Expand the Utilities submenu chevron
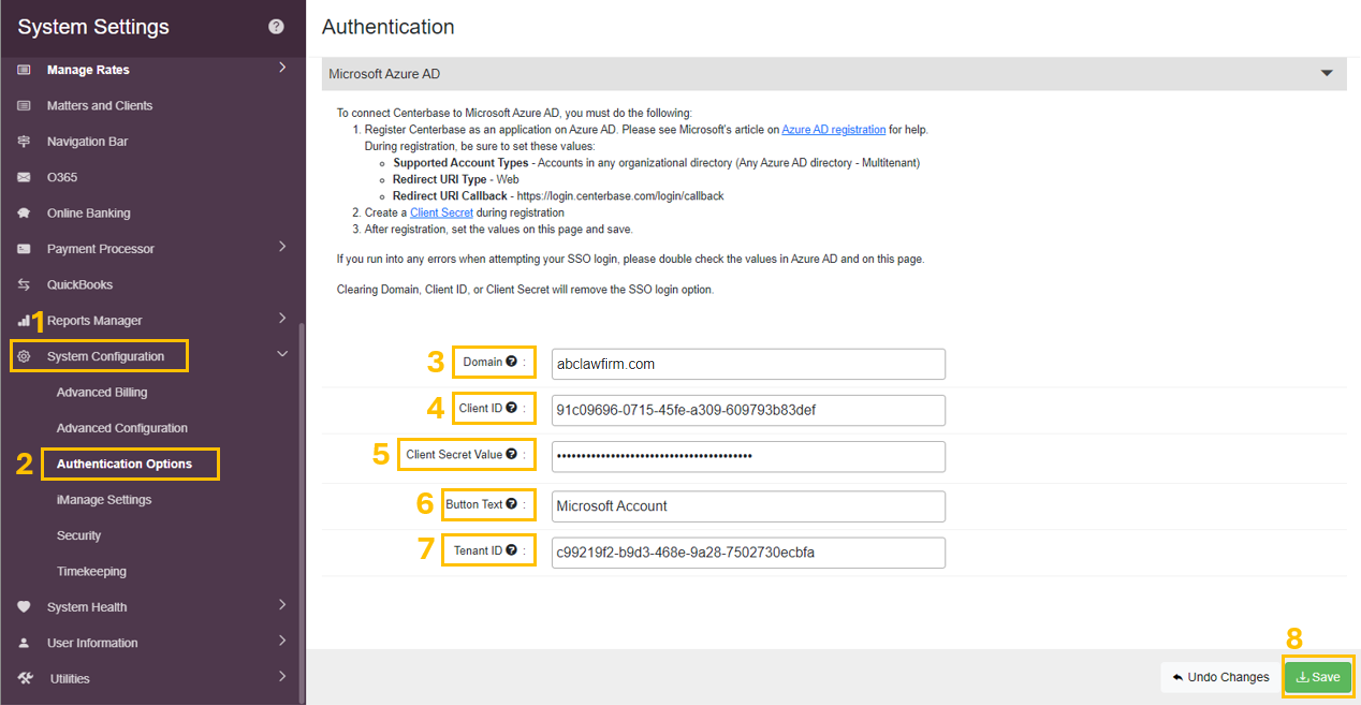 point(282,677)
